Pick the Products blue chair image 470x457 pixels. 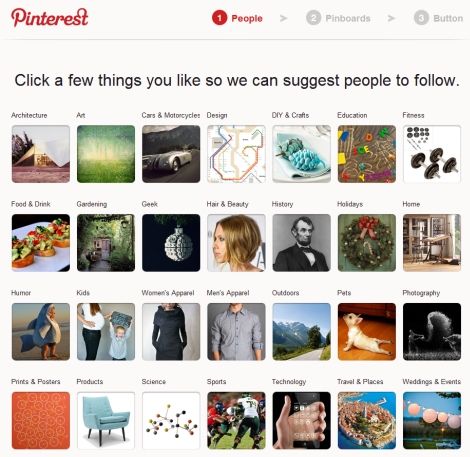point(106,420)
